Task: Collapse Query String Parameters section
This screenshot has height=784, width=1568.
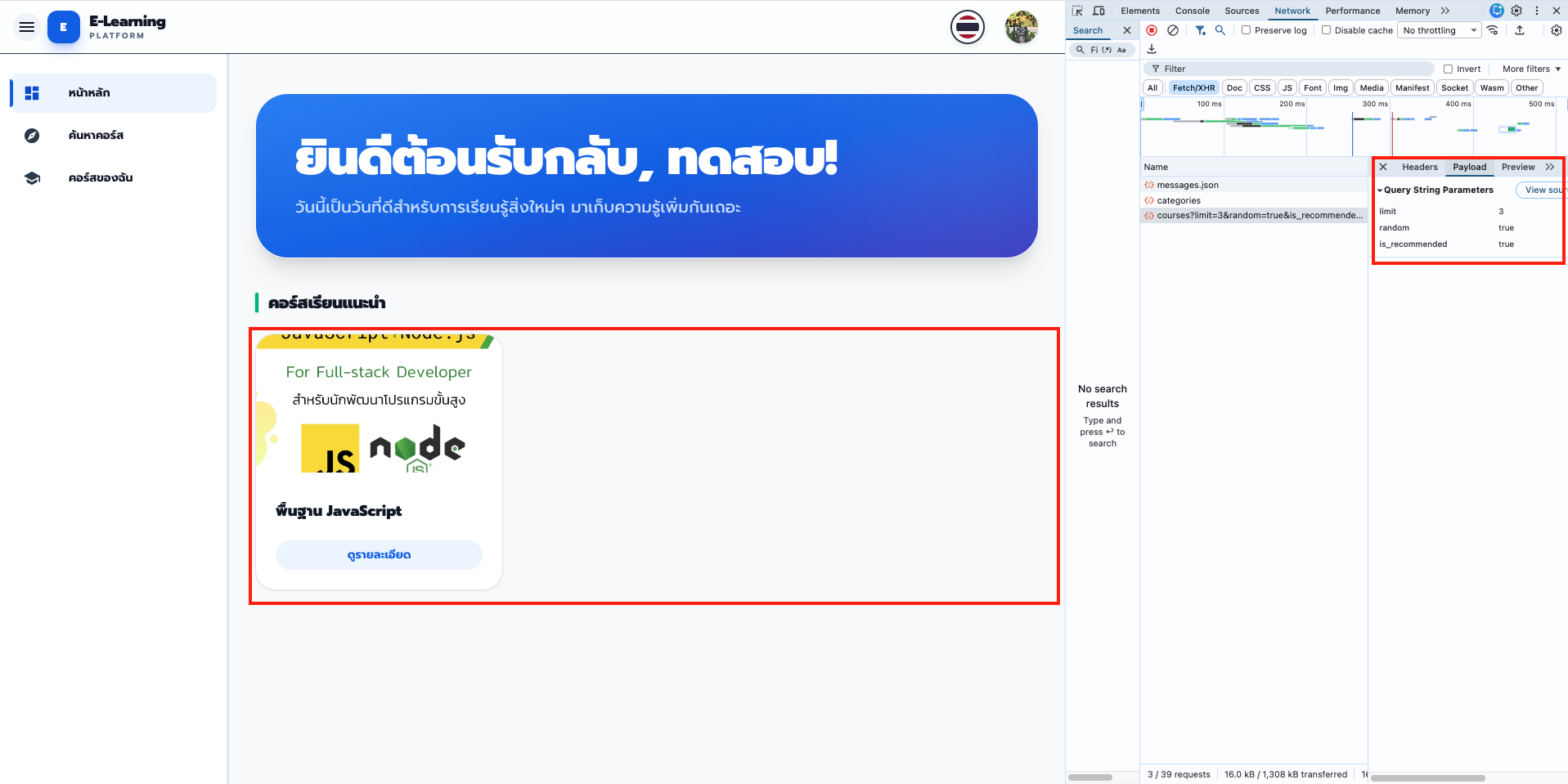Action: (x=1380, y=190)
